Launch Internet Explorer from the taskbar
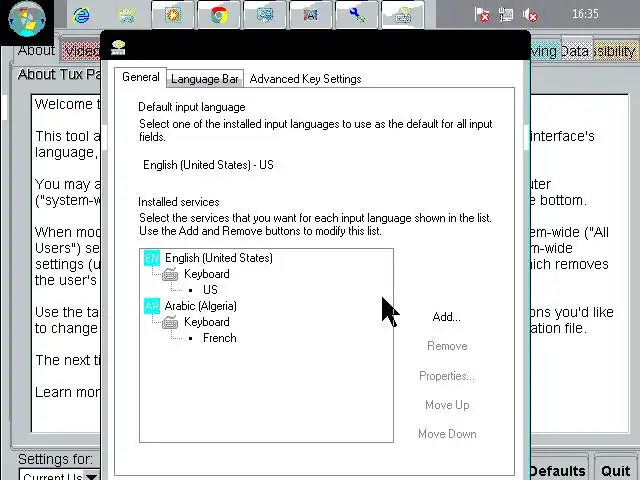 (82, 16)
